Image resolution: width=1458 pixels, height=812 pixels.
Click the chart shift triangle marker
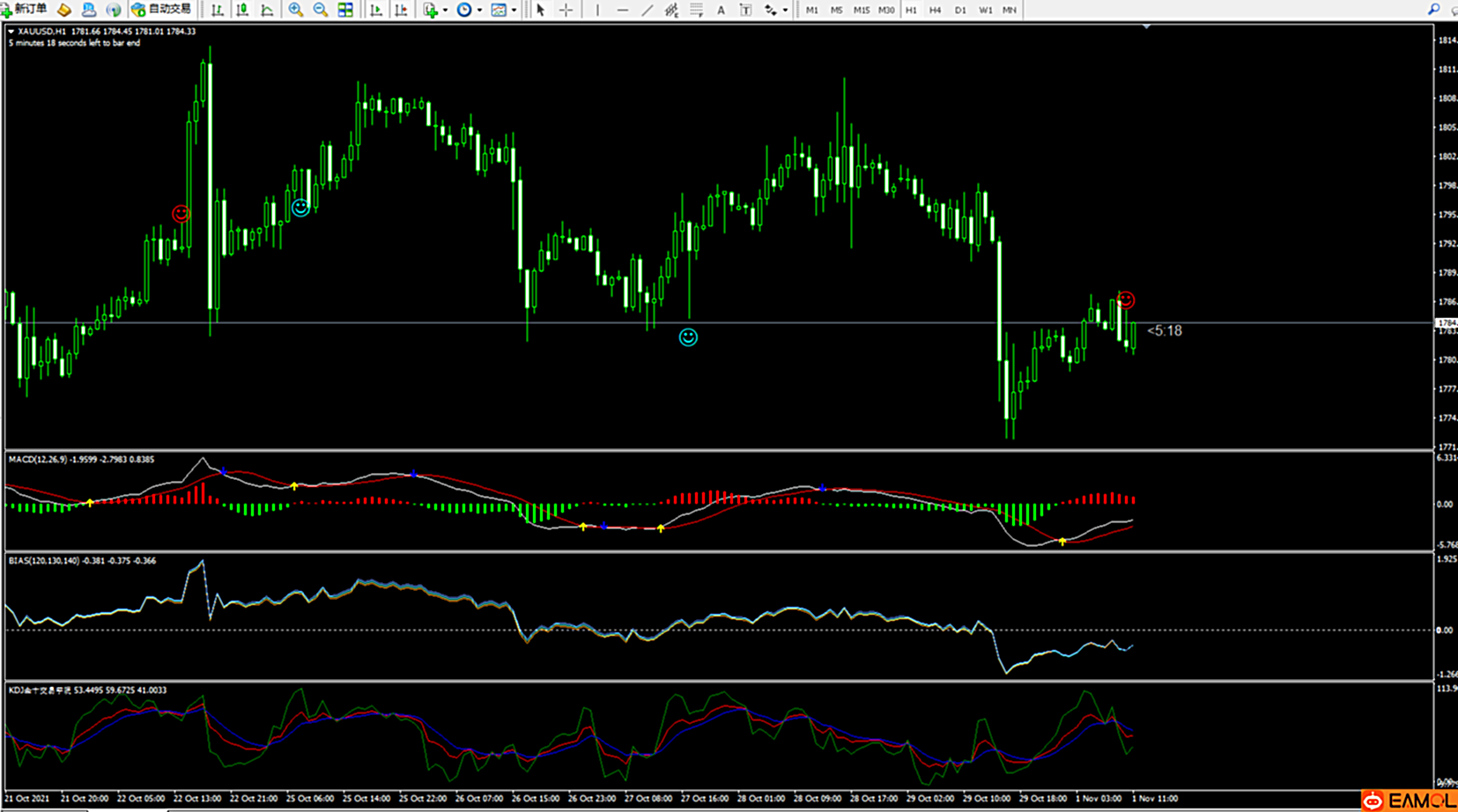[1146, 27]
